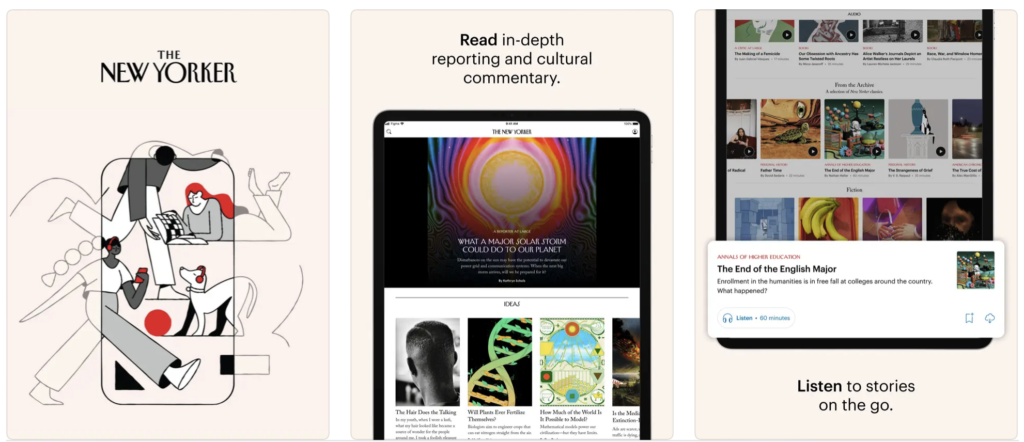Open Will Plants Ever Fertilize Themselves thumbnail
Screen dimensions: 1024x442
[500, 362]
